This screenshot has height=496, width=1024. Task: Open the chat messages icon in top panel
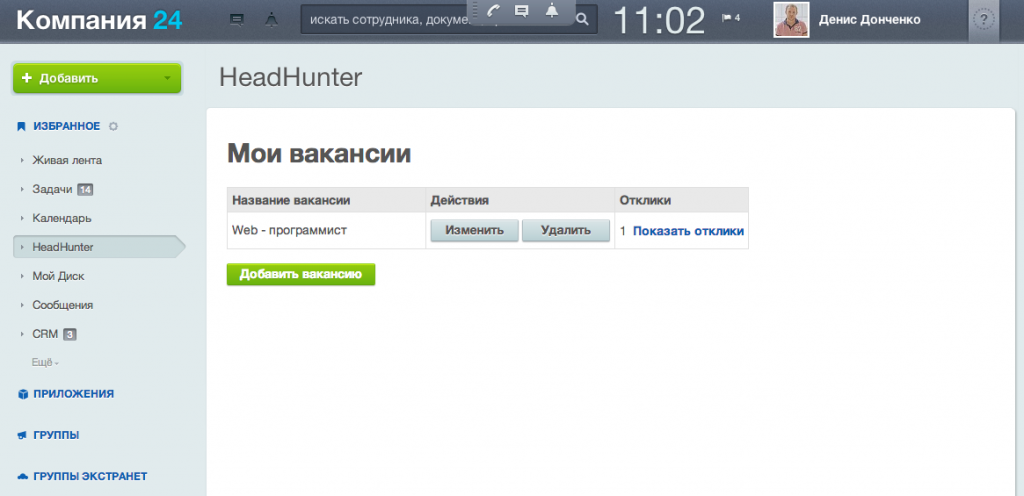521,11
